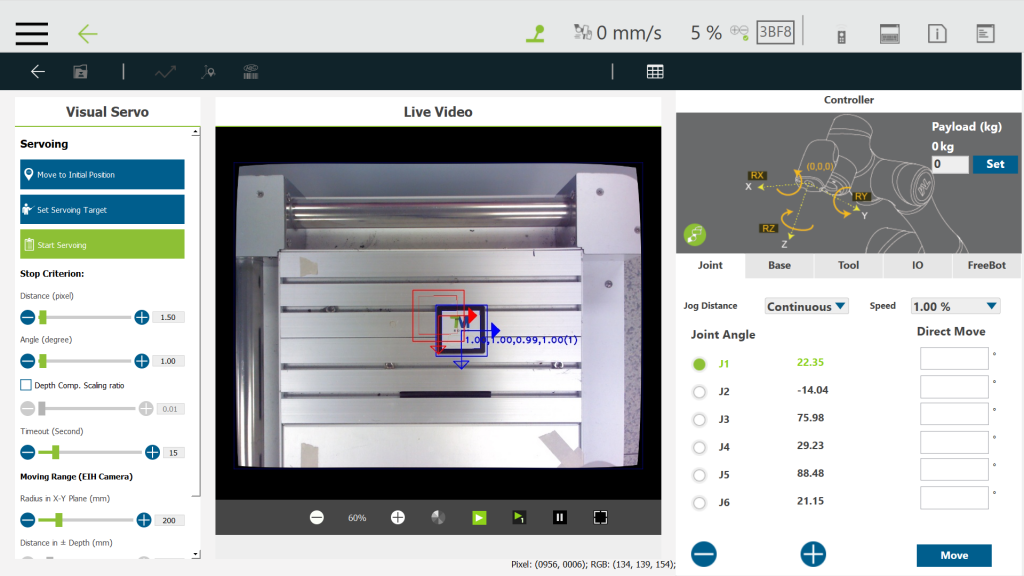This screenshot has height=576, width=1024.
Task: Toggle fullscreen for the live video
Action: tap(600, 517)
